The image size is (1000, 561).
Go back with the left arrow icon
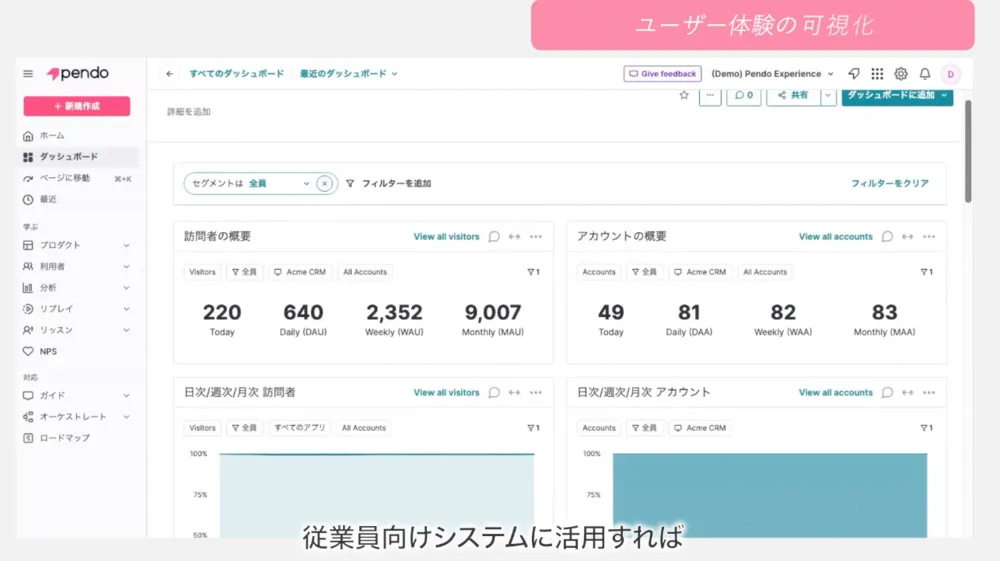pos(169,74)
